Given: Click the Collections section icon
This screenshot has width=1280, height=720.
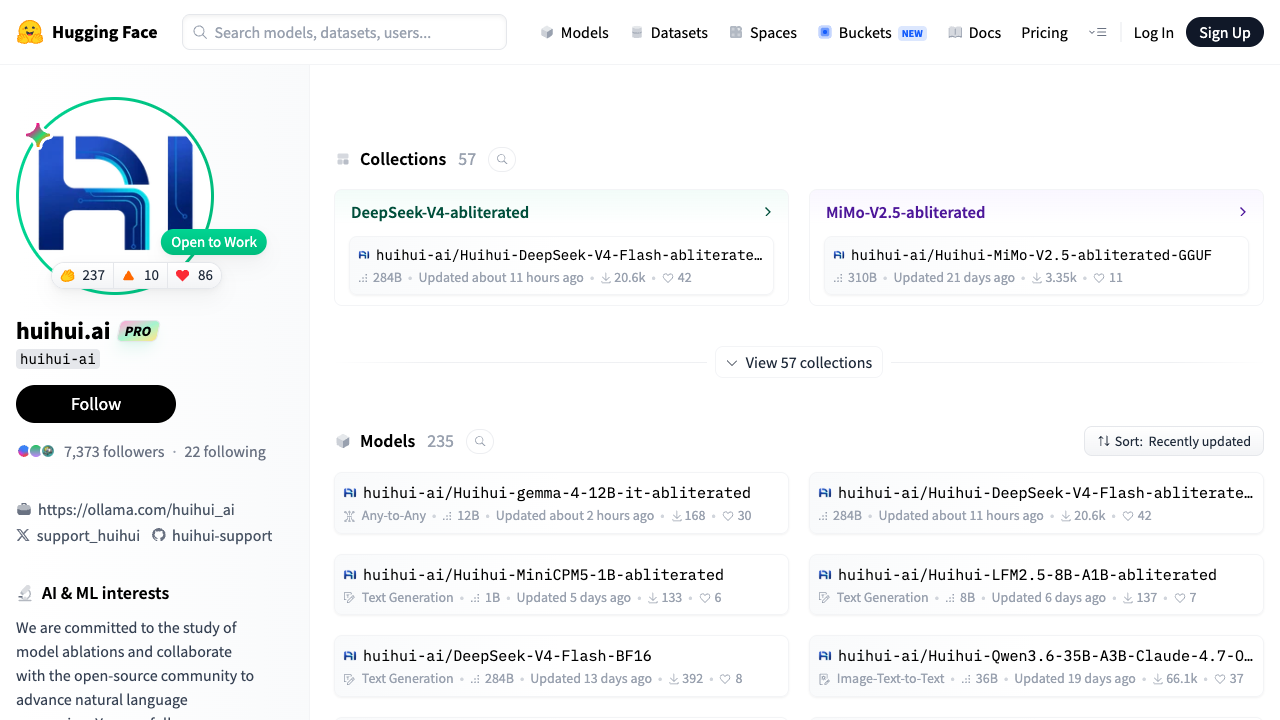Looking at the screenshot, I should (343, 159).
